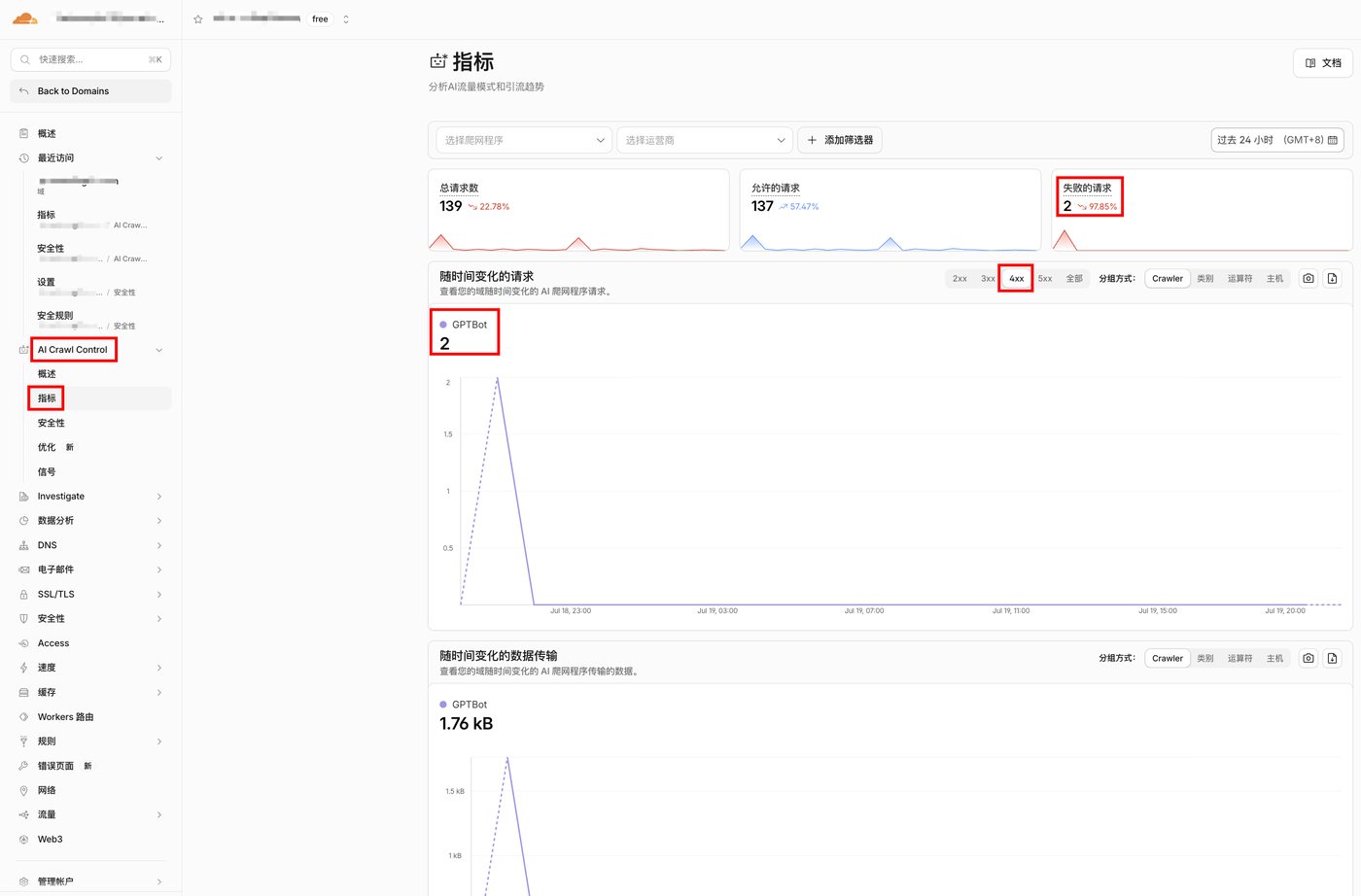The width and height of the screenshot is (1361, 896).
Task: Take a snapshot of the requests-over-time chart
Action: tap(1309, 279)
